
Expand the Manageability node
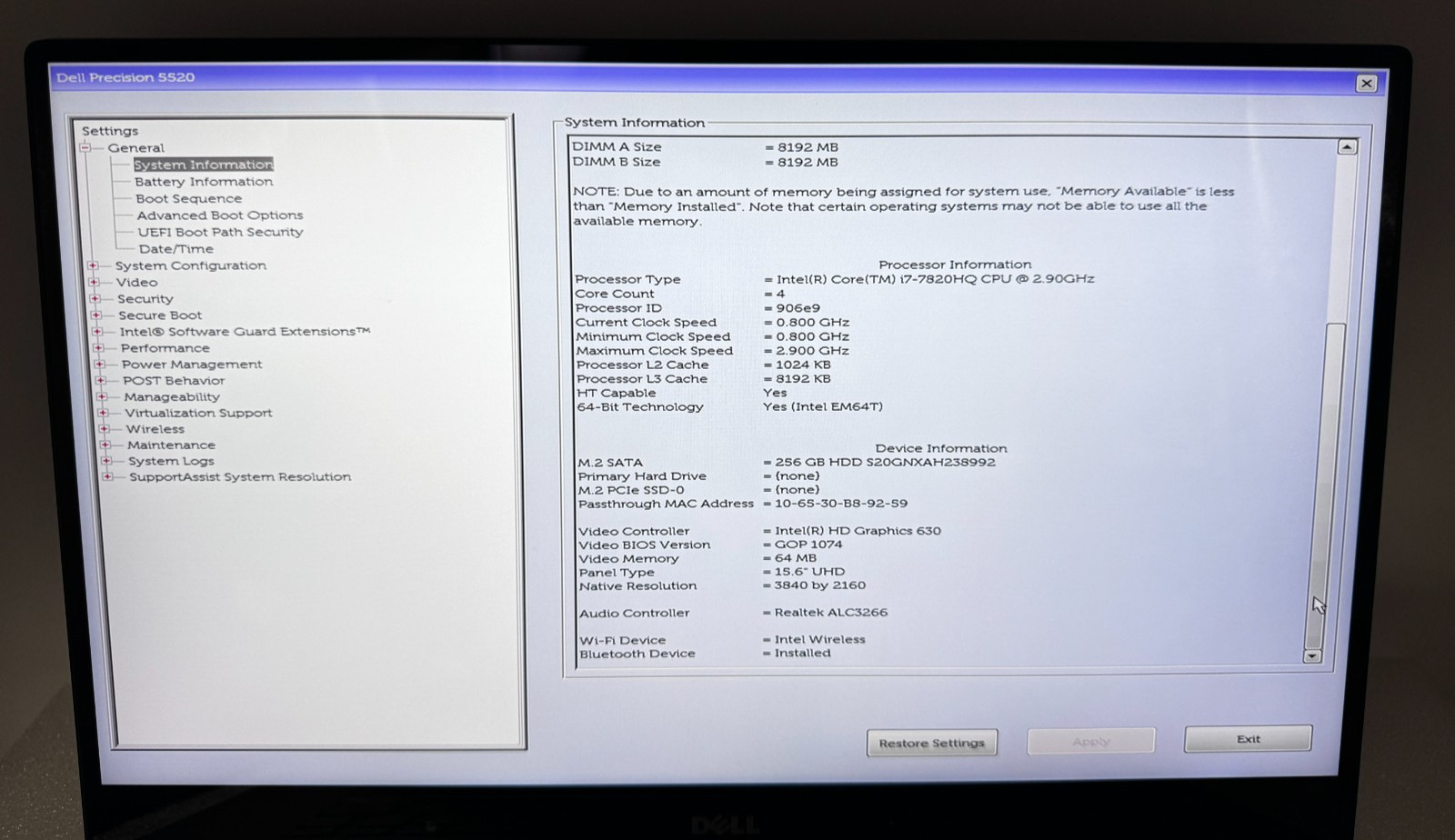coord(102,397)
